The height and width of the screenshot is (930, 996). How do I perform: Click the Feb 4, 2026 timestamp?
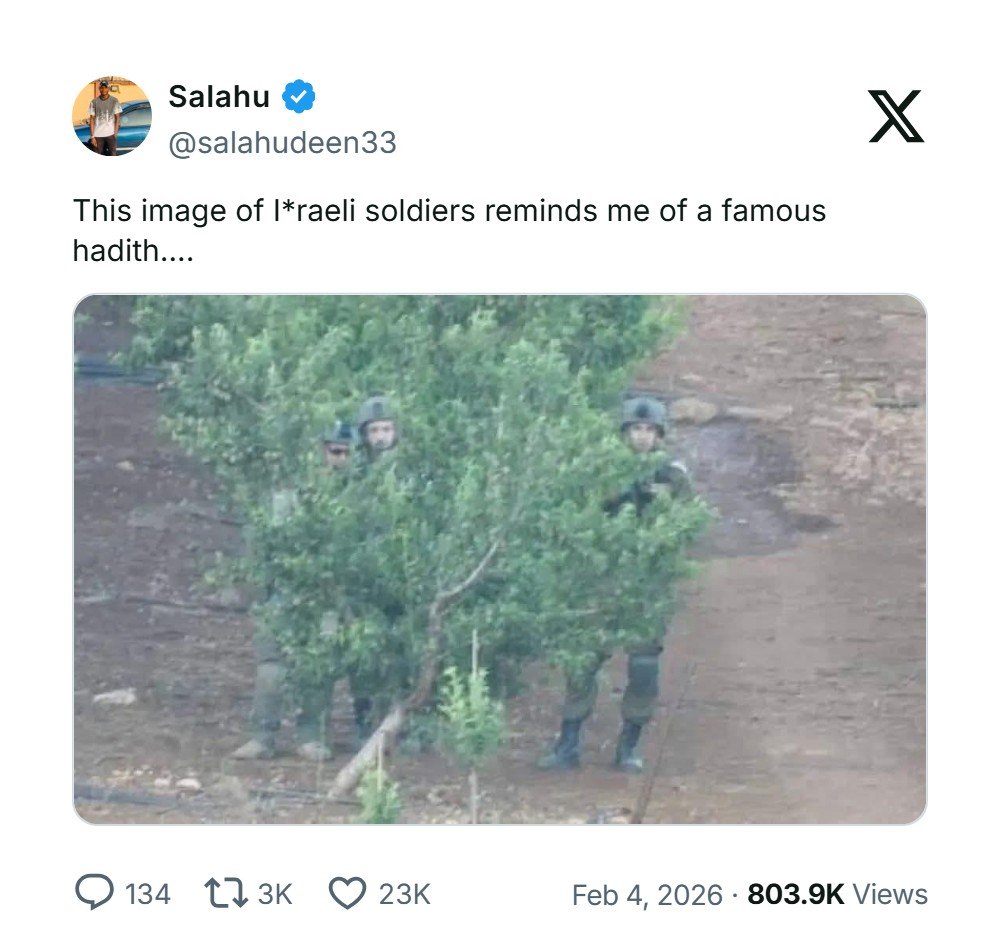646,895
